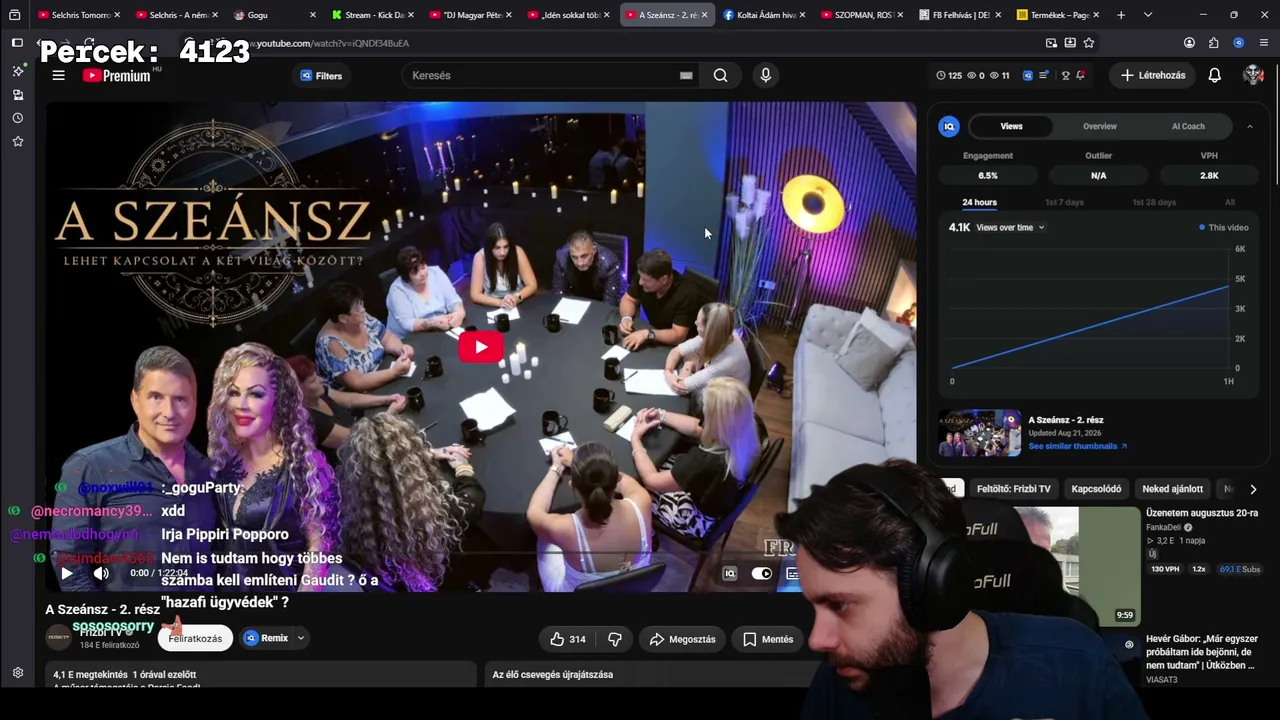This screenshot has height=720, width=1280.
Task: Open the on-screen keyboard in search box
Action: click(x=686, y=75)
